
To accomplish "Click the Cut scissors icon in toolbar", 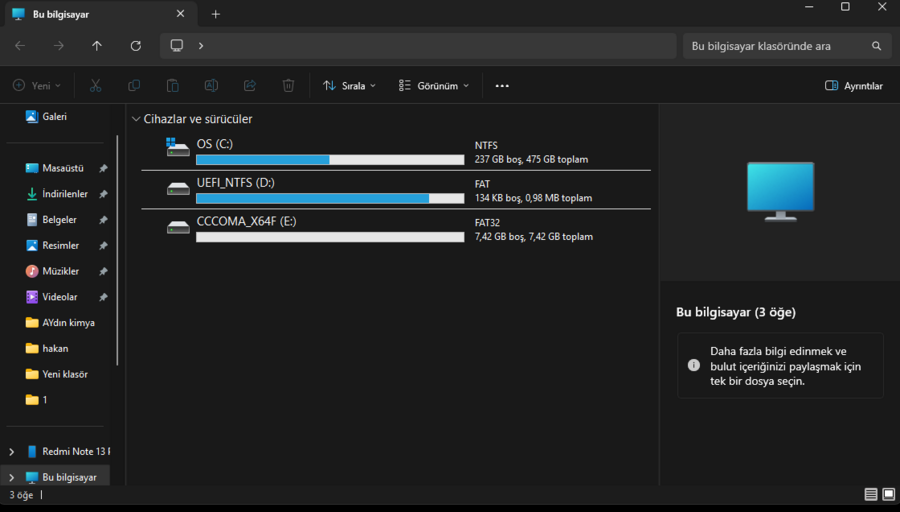I will tap(95, 86).
